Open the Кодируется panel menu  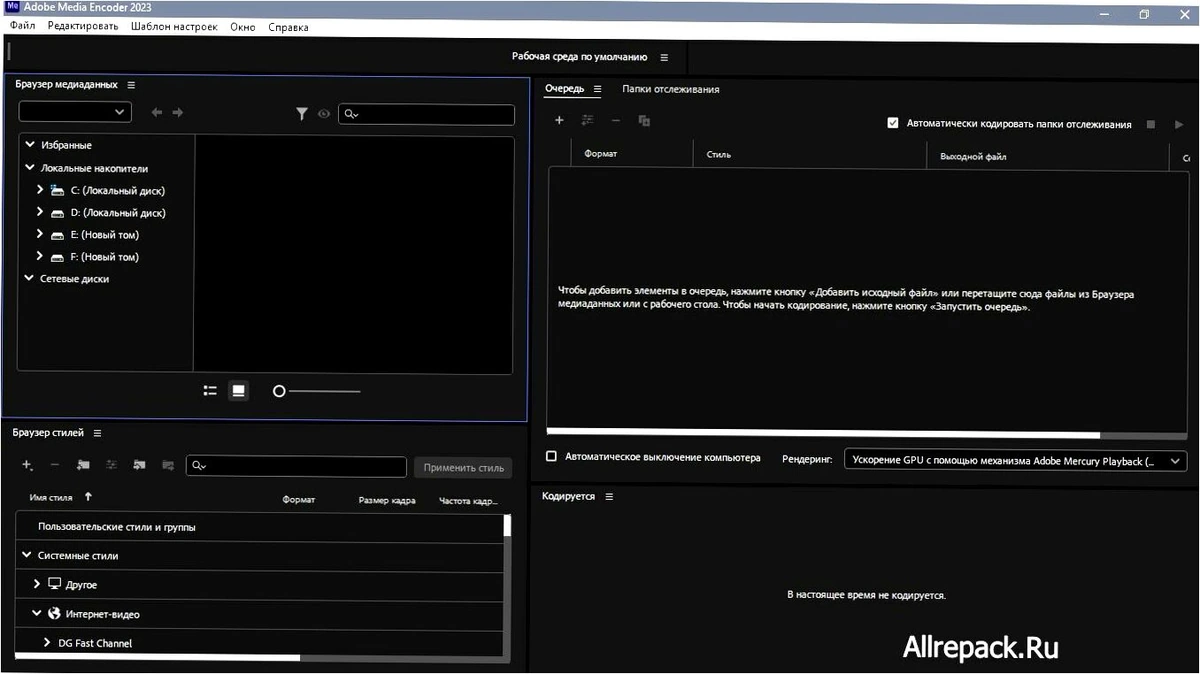pos(609,496)
